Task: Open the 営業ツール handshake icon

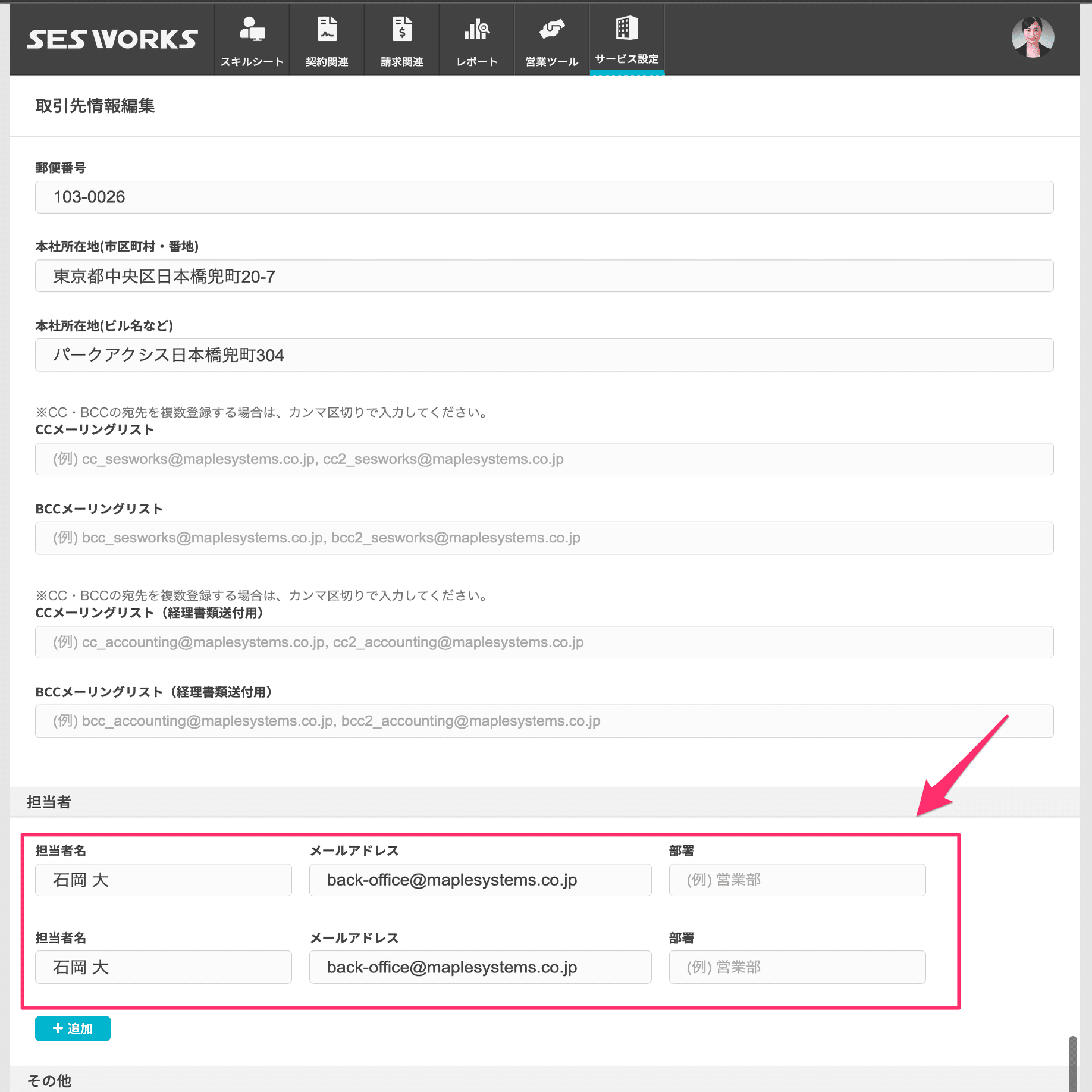Action: coord(551,30)
